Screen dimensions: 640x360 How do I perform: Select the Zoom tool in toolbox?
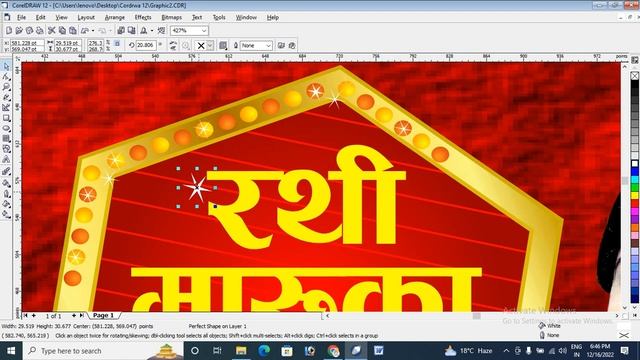coord(6,87)
